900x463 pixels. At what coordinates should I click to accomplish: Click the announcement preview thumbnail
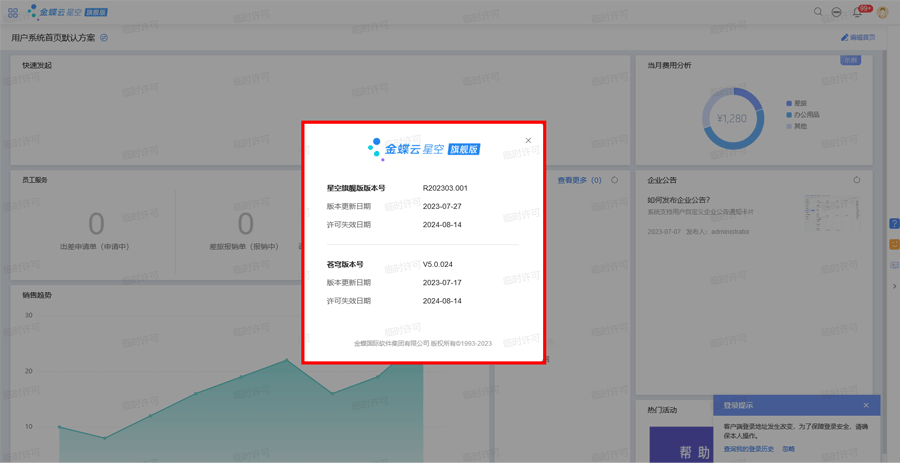tap(832, 212)
